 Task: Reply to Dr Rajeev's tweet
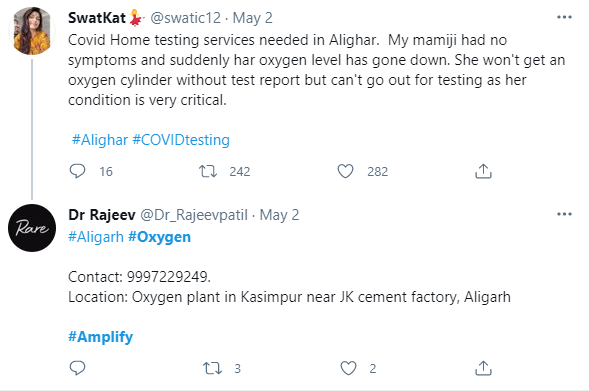[x=77, y=368]
